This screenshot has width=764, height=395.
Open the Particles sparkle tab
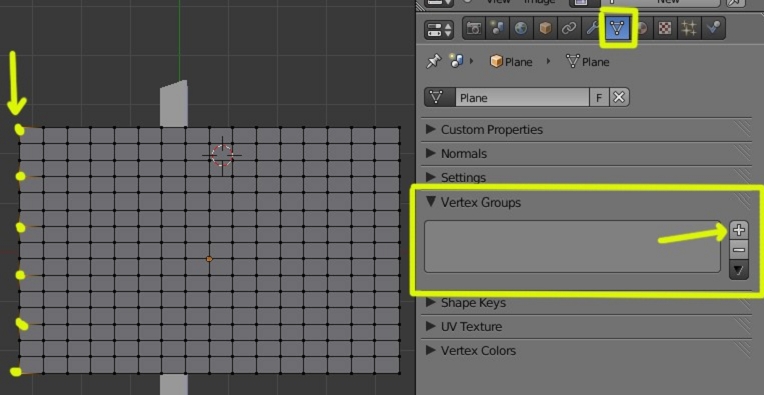pos(688,29)
